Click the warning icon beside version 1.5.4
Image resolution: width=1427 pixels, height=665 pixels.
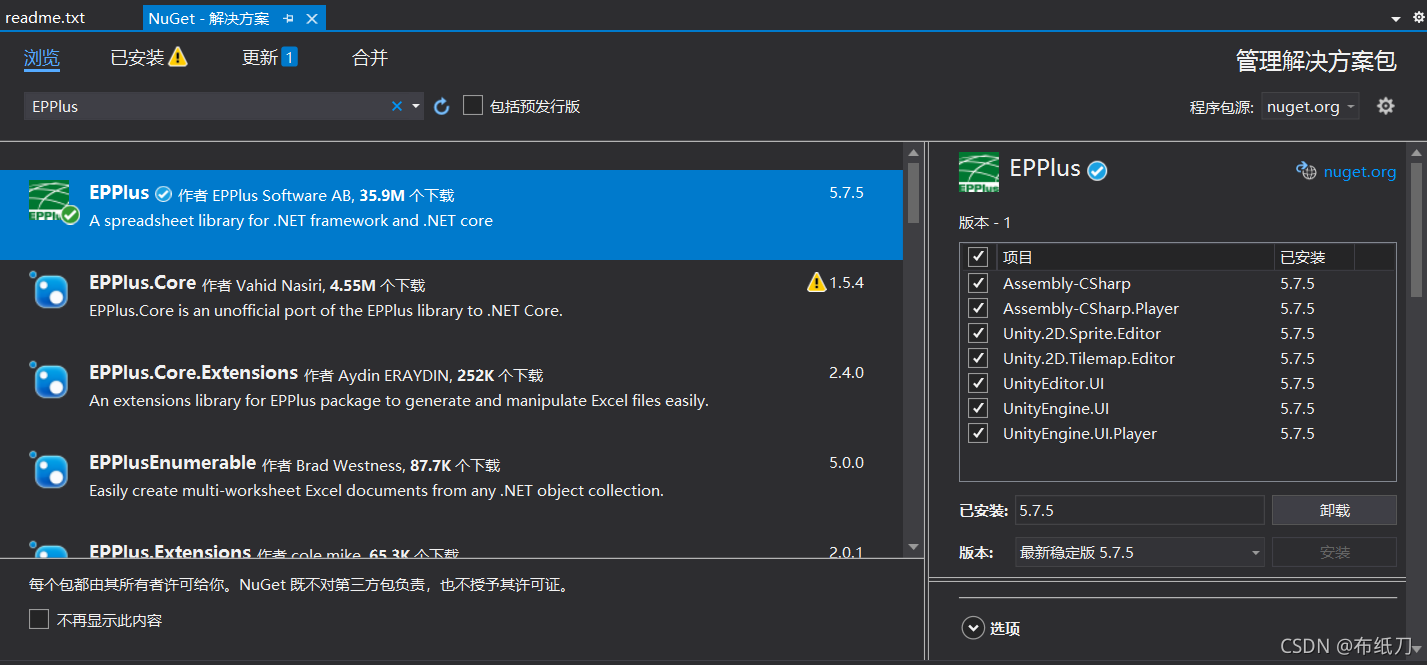coord(816,283)
